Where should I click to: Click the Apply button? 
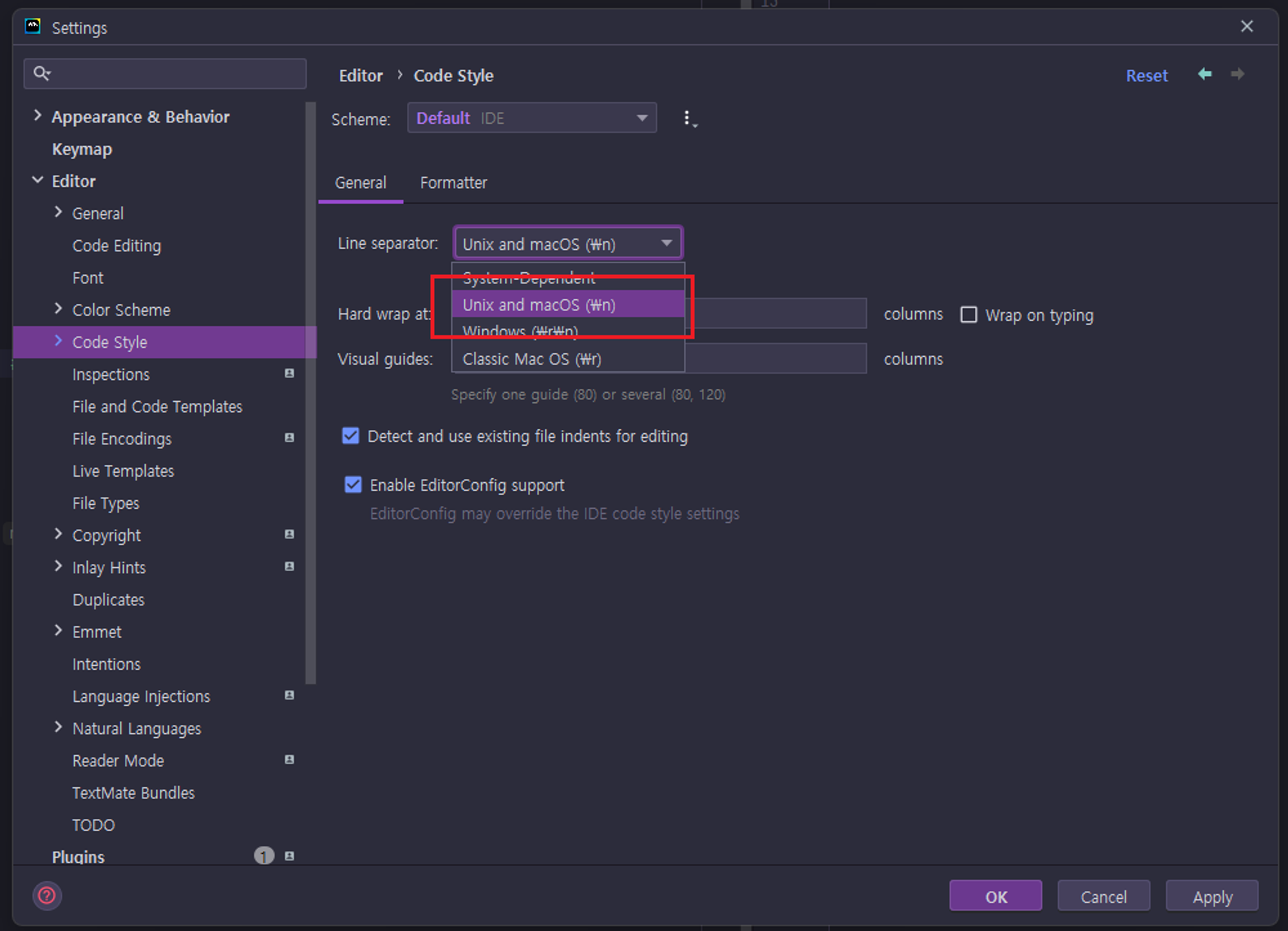click(x=1211, y=896)
